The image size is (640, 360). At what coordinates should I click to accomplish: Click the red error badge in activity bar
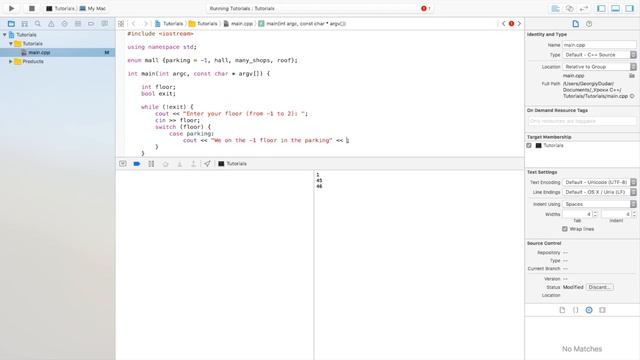(x=424, y=8)
